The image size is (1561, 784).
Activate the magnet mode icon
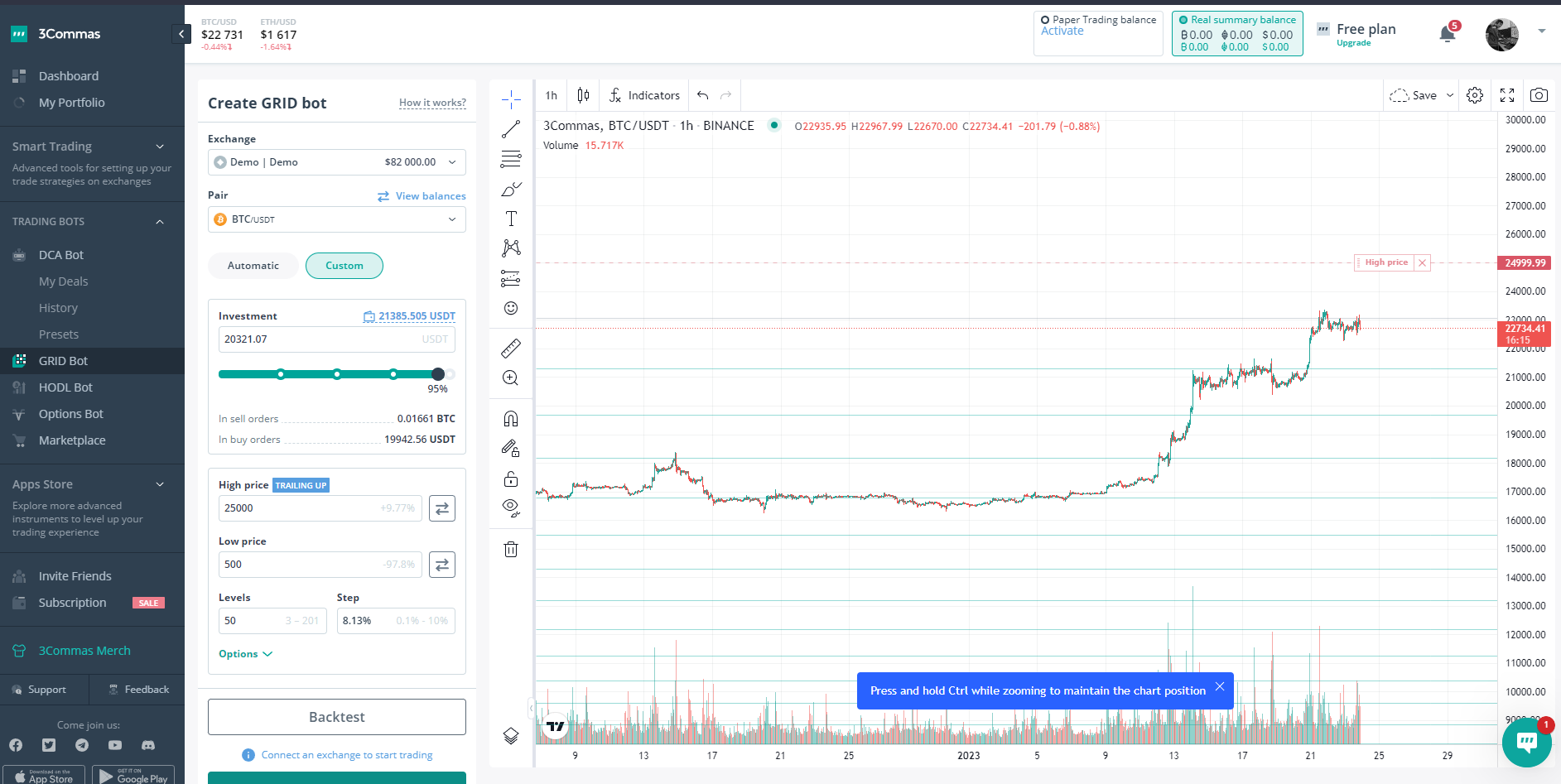[511, 419]
